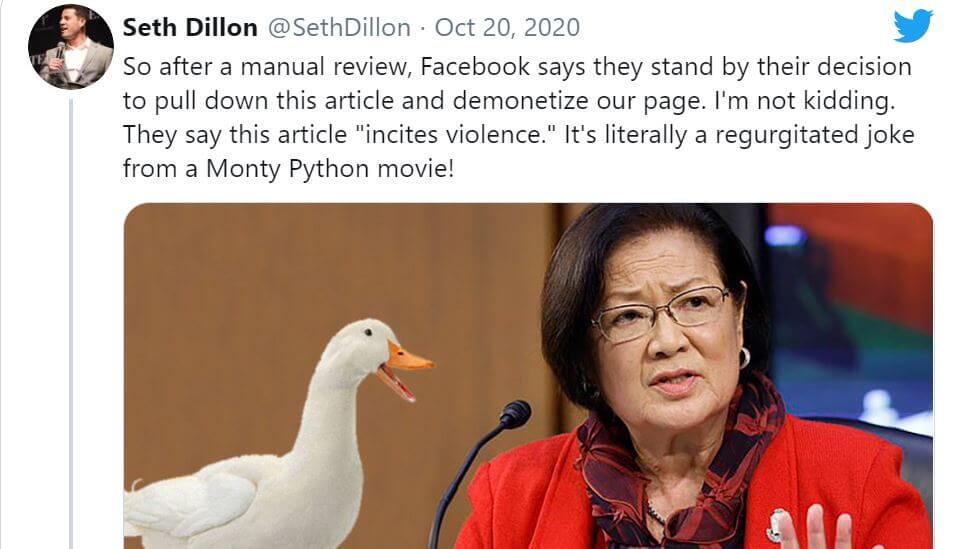The height and width of the screenshot is (549, 953).
Task: Visit the @SethDillon handle link
Action: coord(339,27)
